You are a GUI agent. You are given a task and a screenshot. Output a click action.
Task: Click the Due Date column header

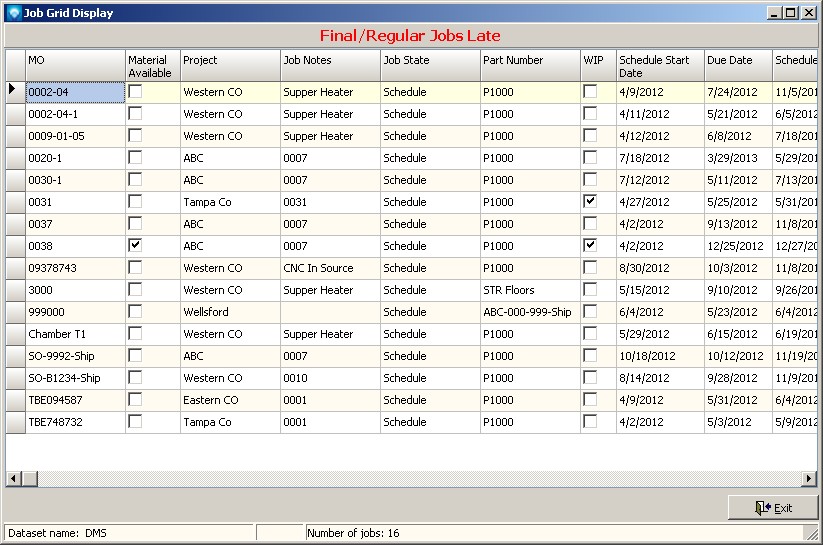(x=737, y=66)
